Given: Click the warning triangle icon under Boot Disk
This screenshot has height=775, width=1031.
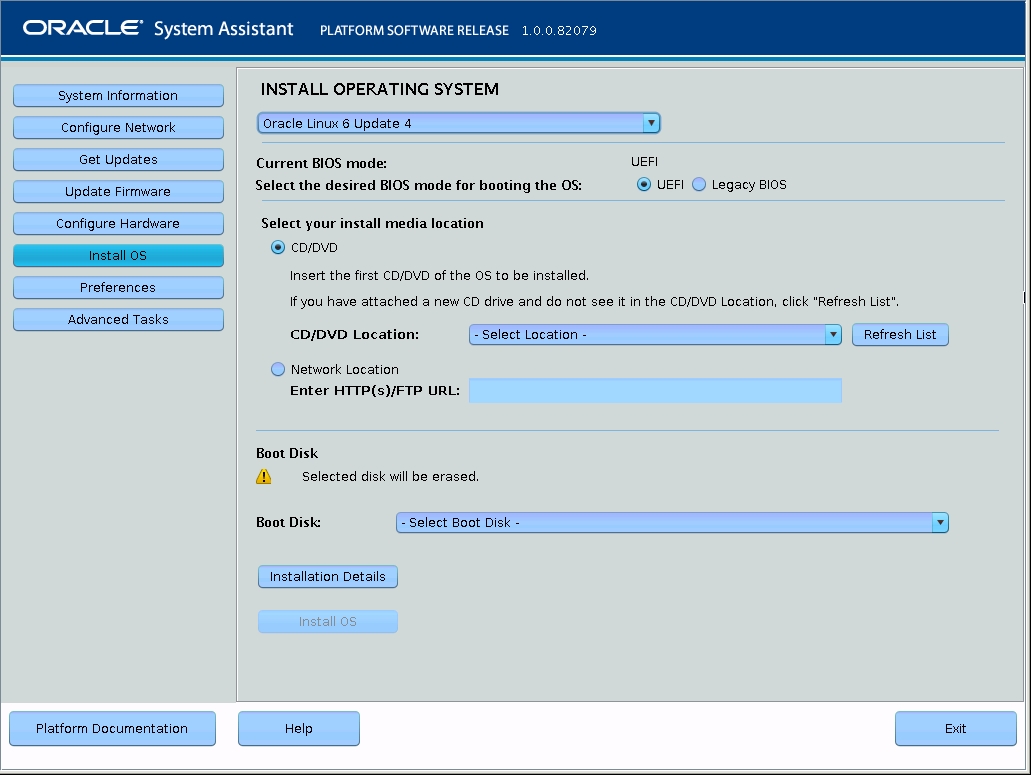Looking at the screenshot, I should pyautogui.click(x=264, y=477).
